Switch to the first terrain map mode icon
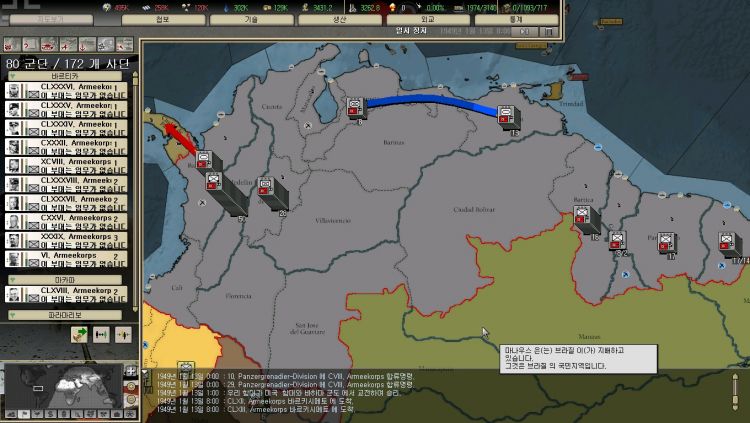 point(11,414)
